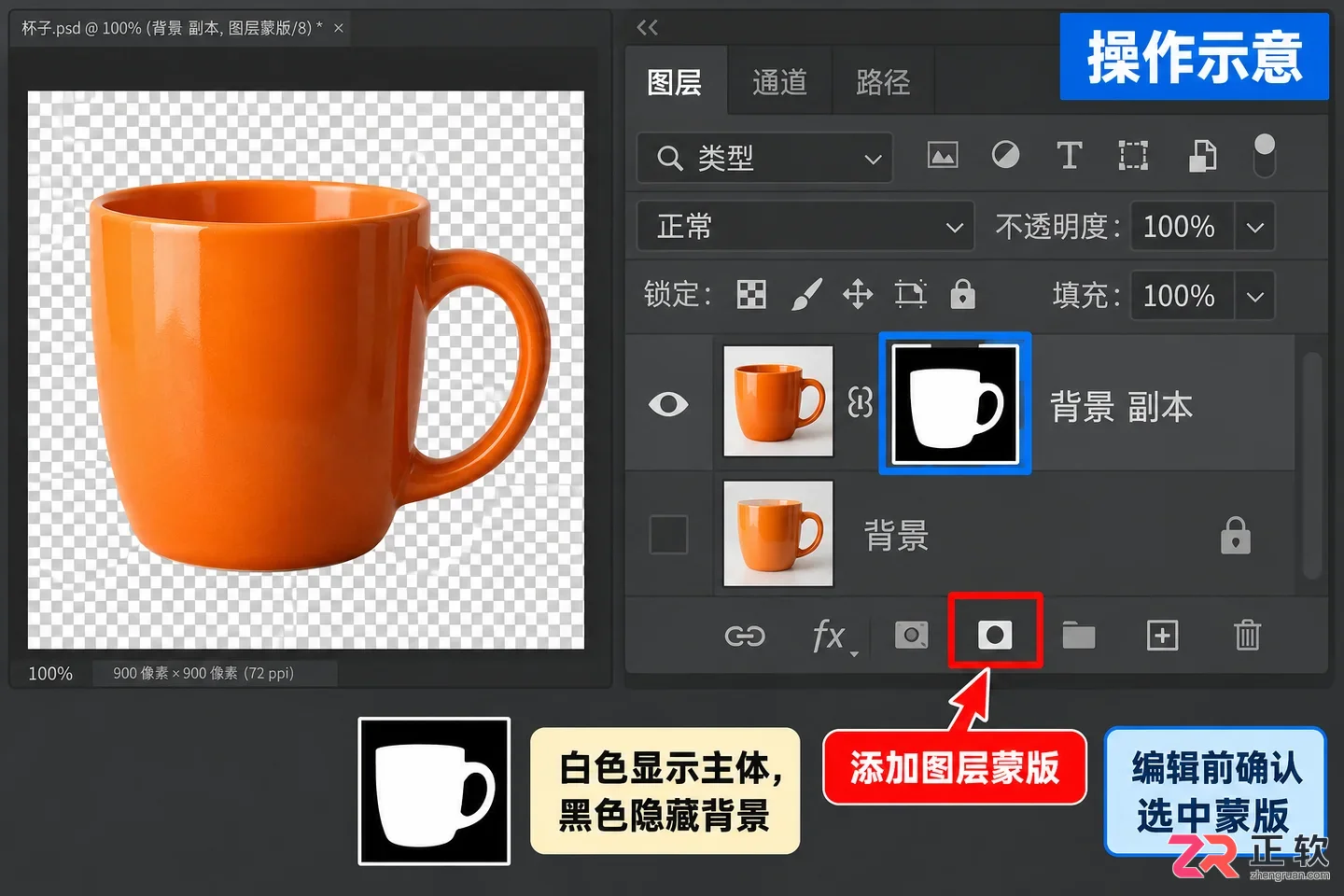Switch to the 路径 tab
Image resolution: width=1344 pixels, height=896 pixels.
[x=883, y=82]
